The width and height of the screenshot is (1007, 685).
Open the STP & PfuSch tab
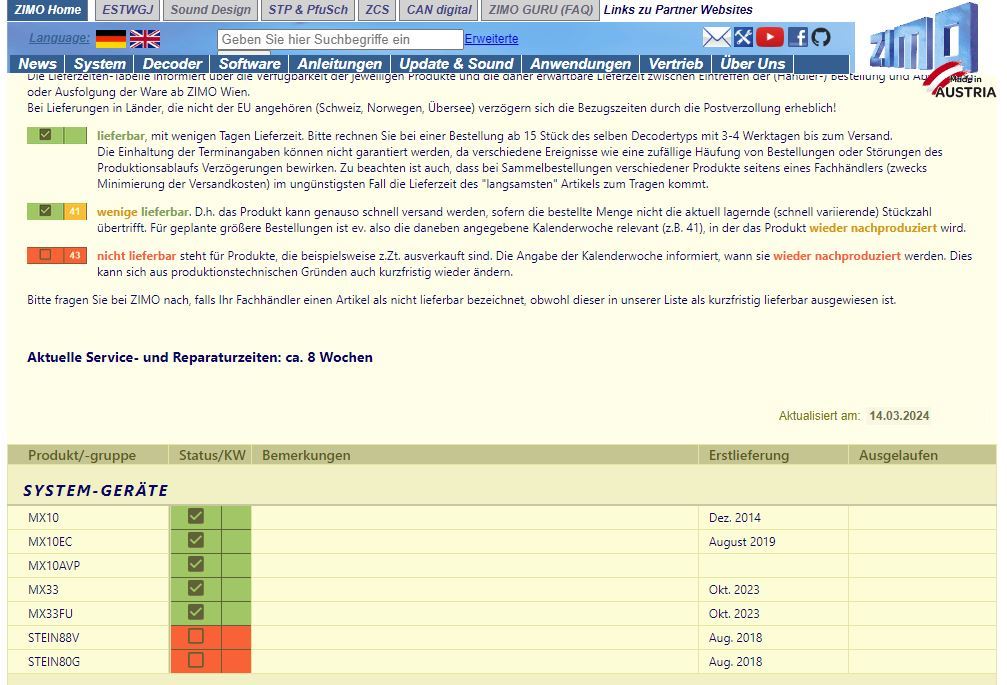(308, 10)
